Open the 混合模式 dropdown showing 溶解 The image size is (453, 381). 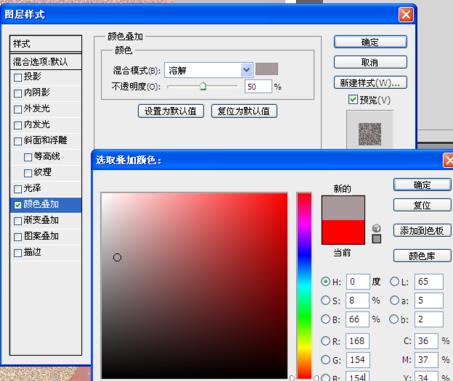[x=209, y=70]
